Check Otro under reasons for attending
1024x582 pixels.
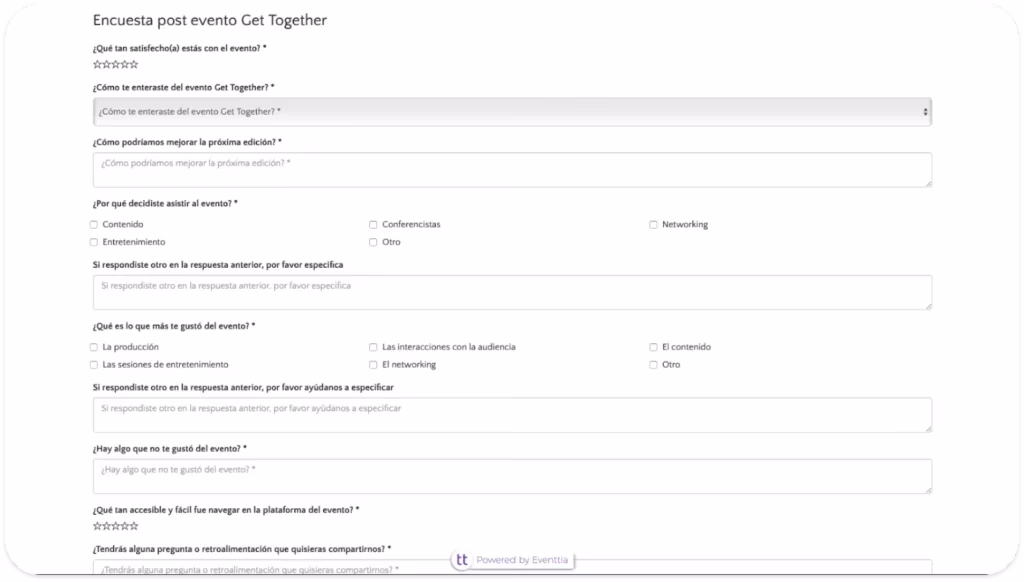pos(373,242)
